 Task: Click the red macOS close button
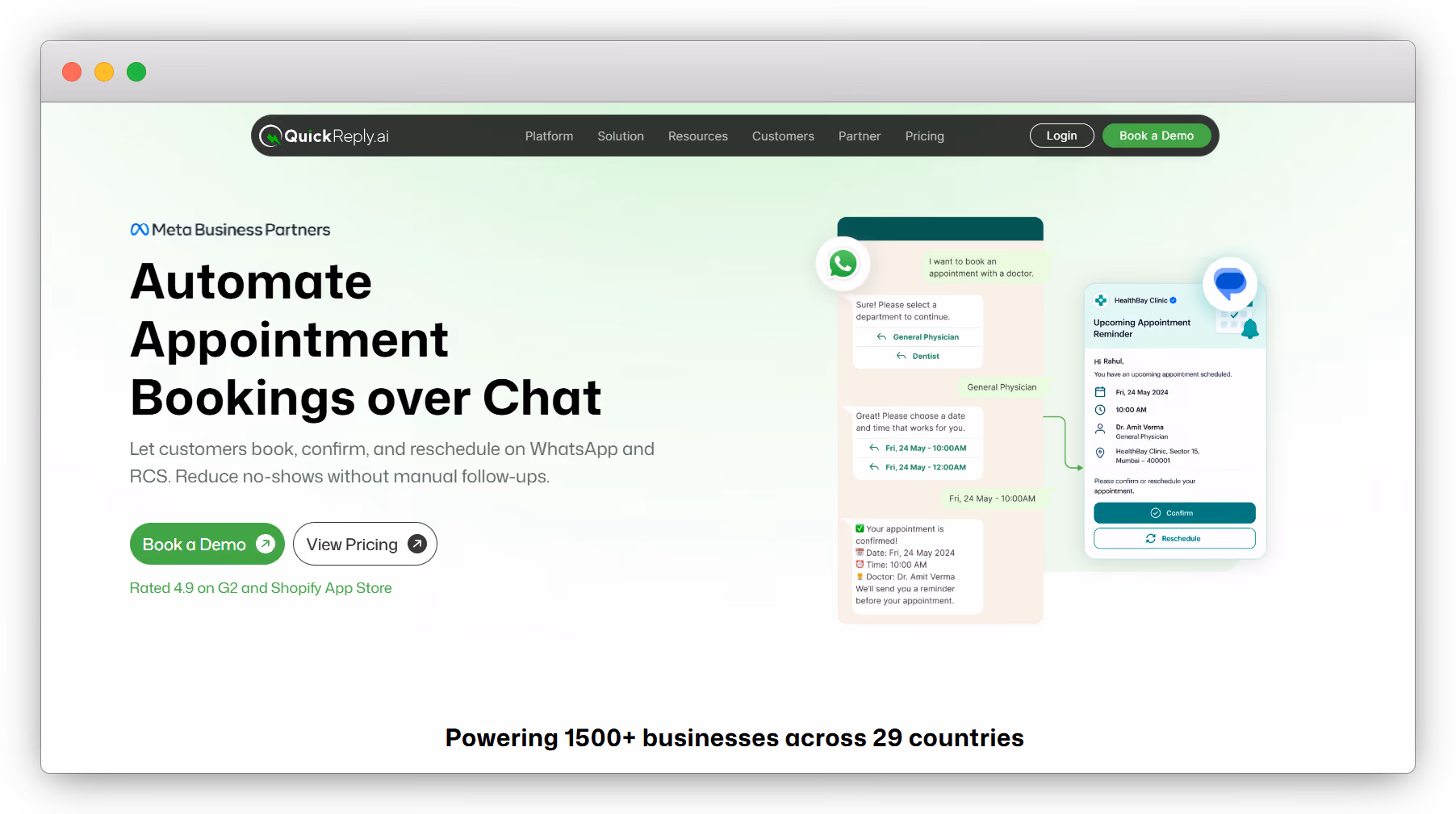tap(72, 72)
